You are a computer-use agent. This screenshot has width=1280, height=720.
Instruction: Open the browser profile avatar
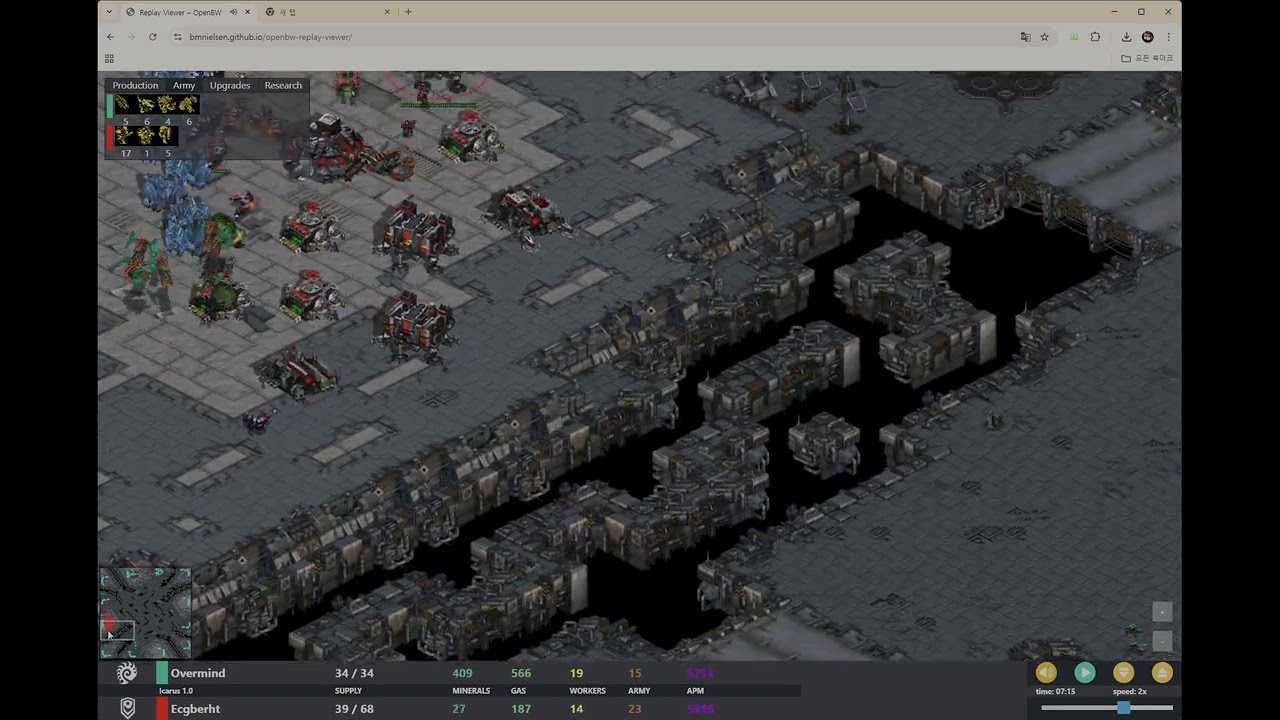point(1147,37)
